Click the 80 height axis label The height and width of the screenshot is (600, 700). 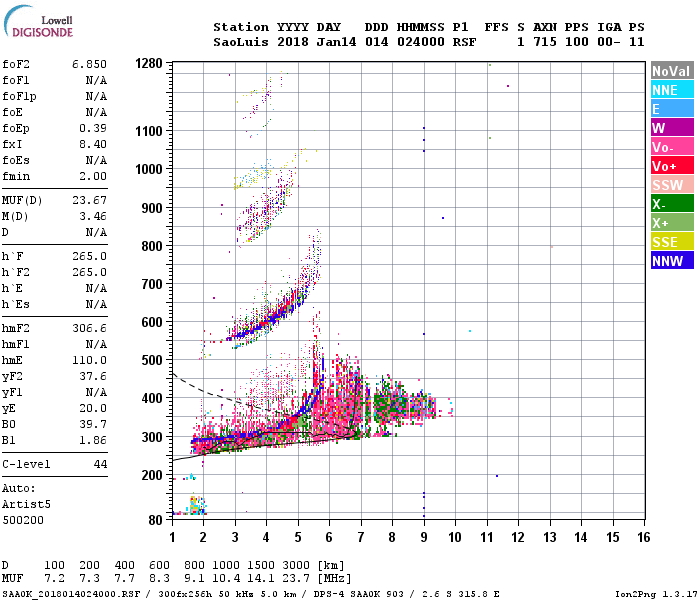tap(155, 520)
